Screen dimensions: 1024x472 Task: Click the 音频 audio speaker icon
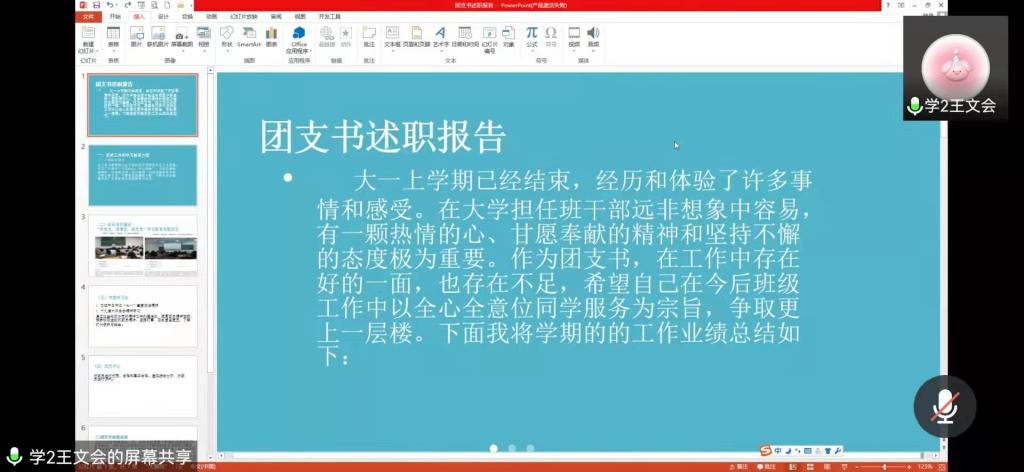(x=593, y=37)
